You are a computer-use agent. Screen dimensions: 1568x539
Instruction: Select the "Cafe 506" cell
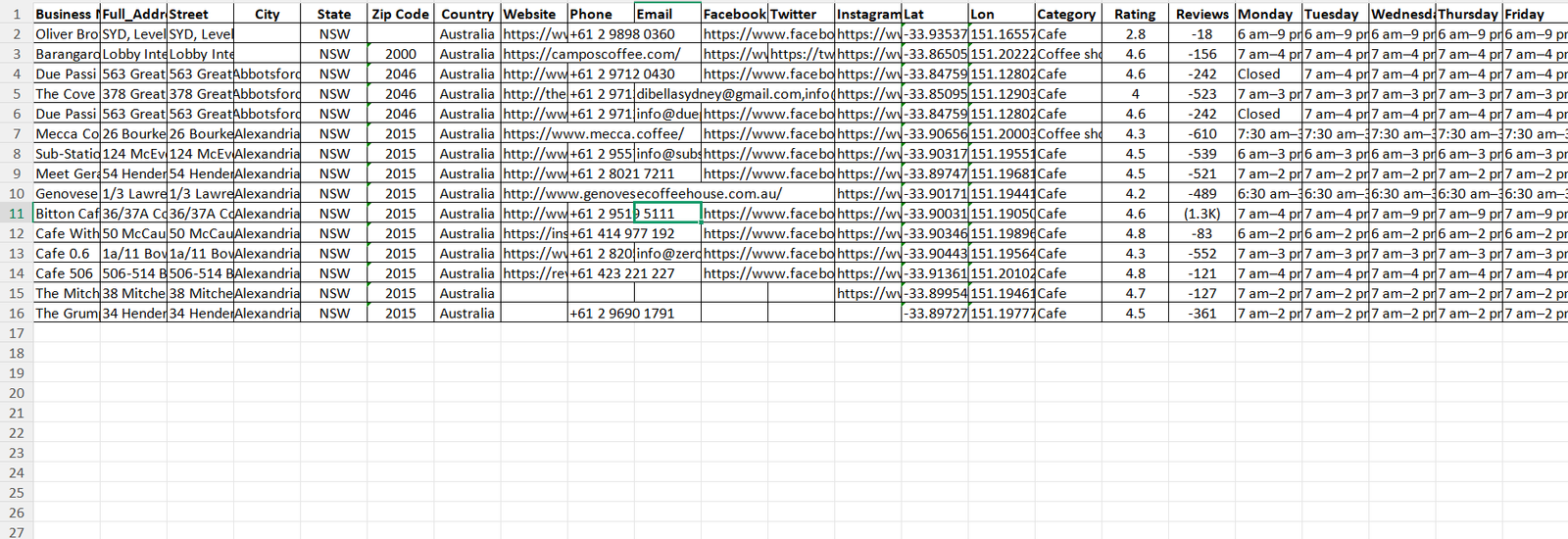[67, 273]
